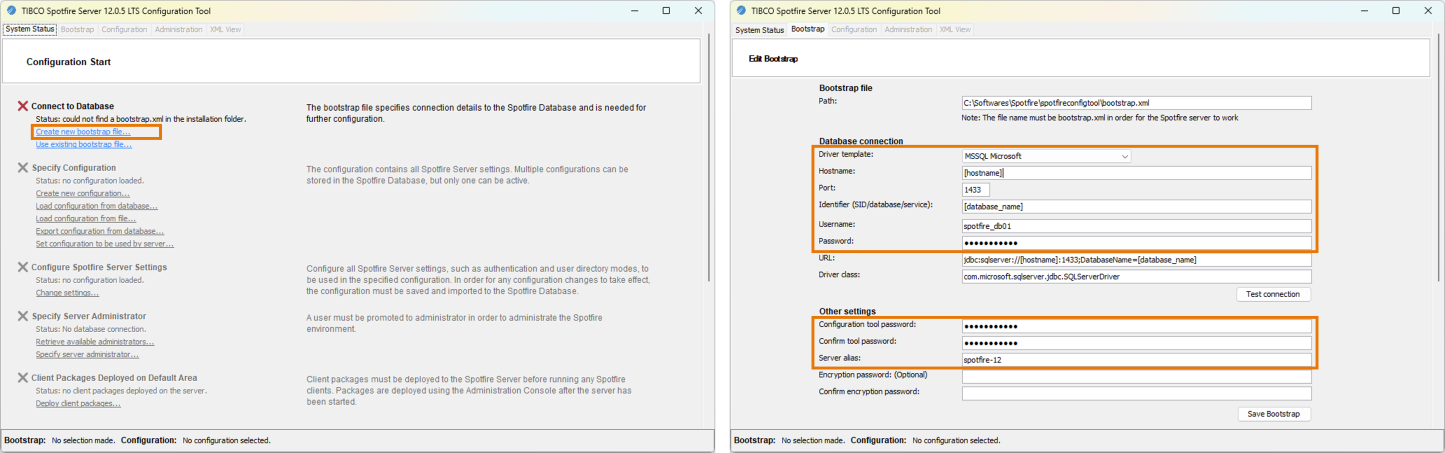Click the 'Specify Server Administrator' heading

[x=88, y=316]
